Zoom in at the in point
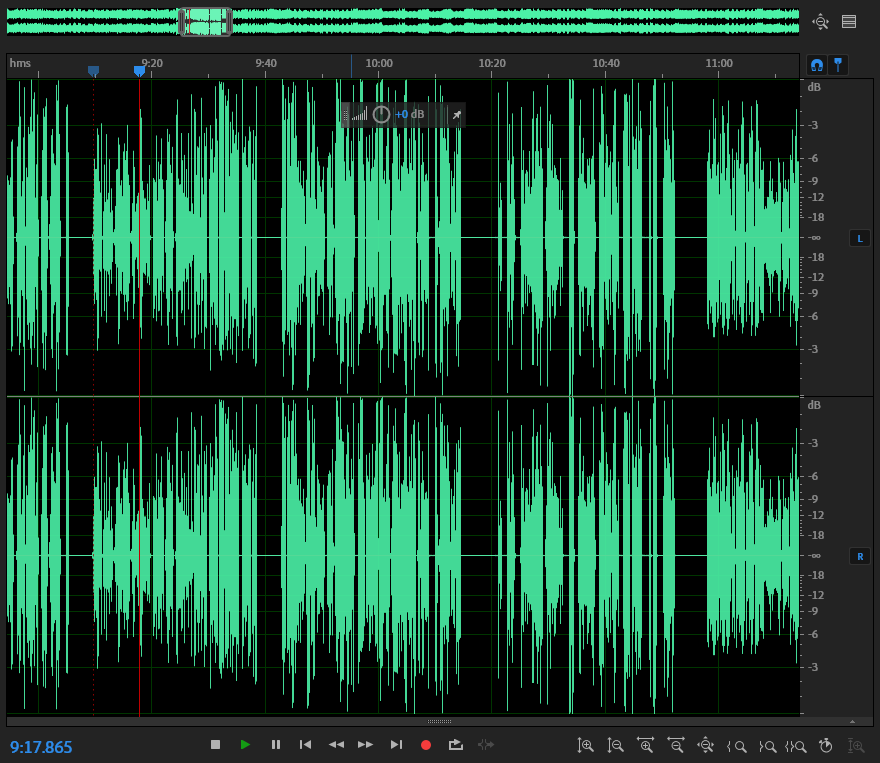The width and height of the screenshot is (880, 763). coord(736,746)
